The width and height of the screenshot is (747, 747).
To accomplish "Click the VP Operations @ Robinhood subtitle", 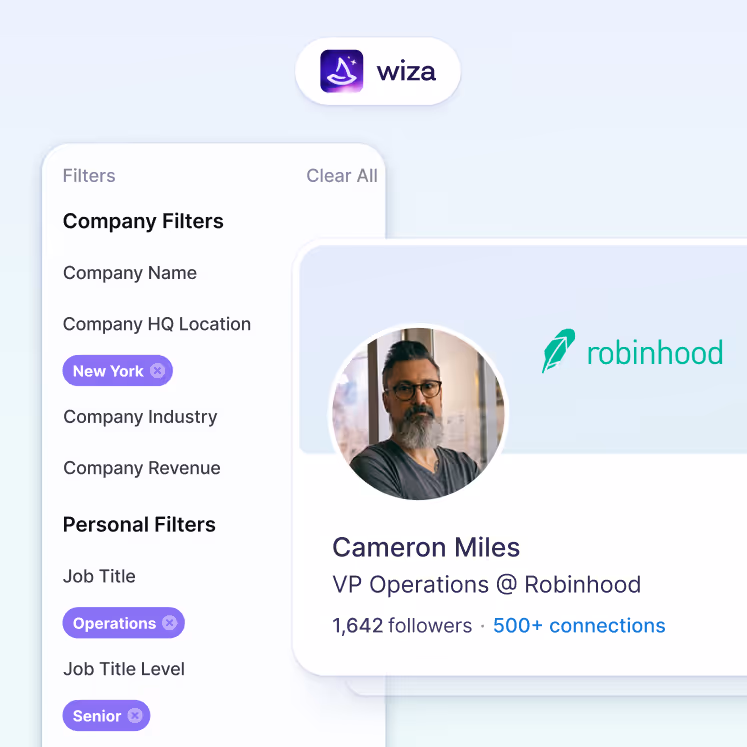I will click(486, 585).
